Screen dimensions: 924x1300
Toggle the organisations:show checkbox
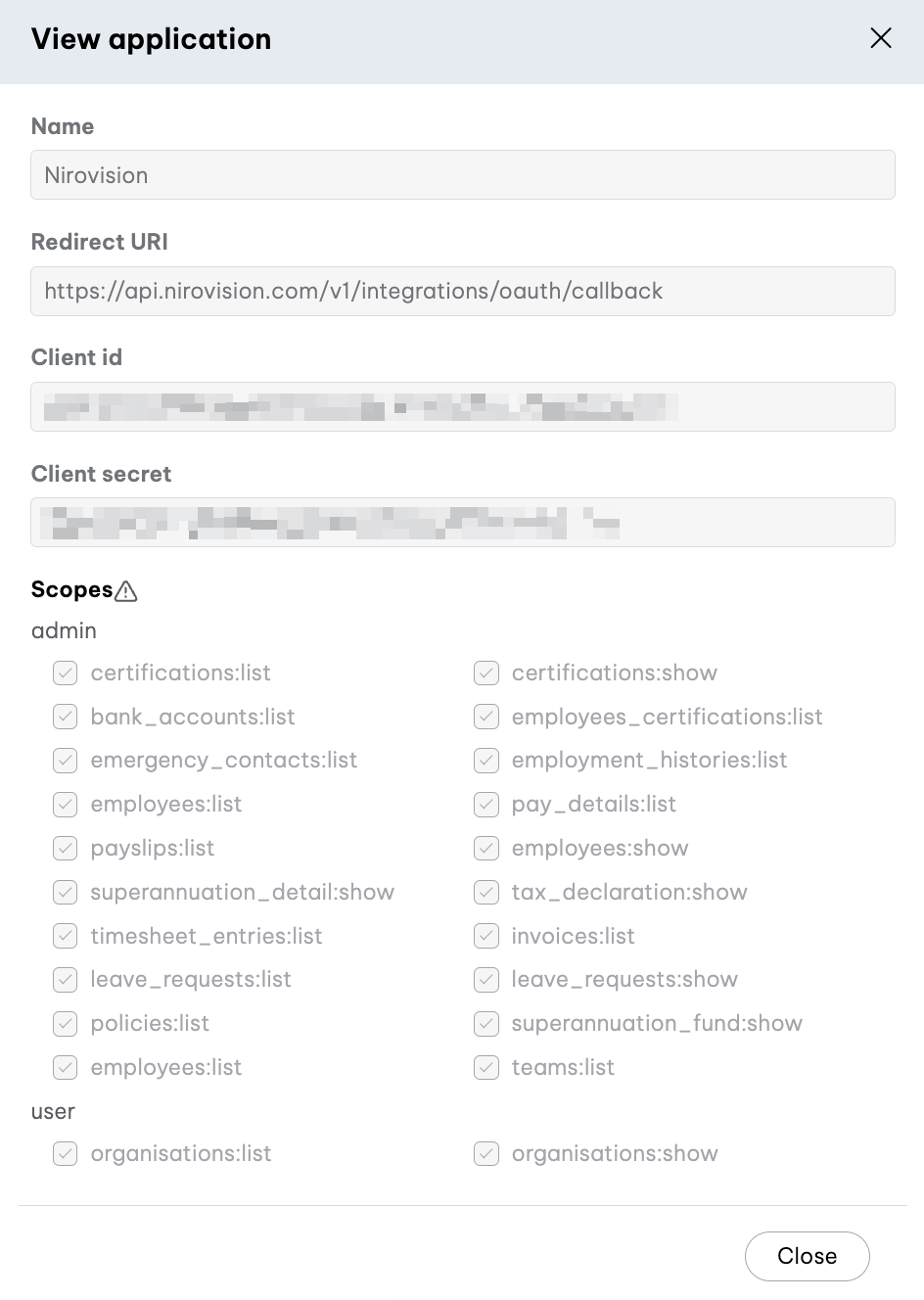tap(486, 1153)
